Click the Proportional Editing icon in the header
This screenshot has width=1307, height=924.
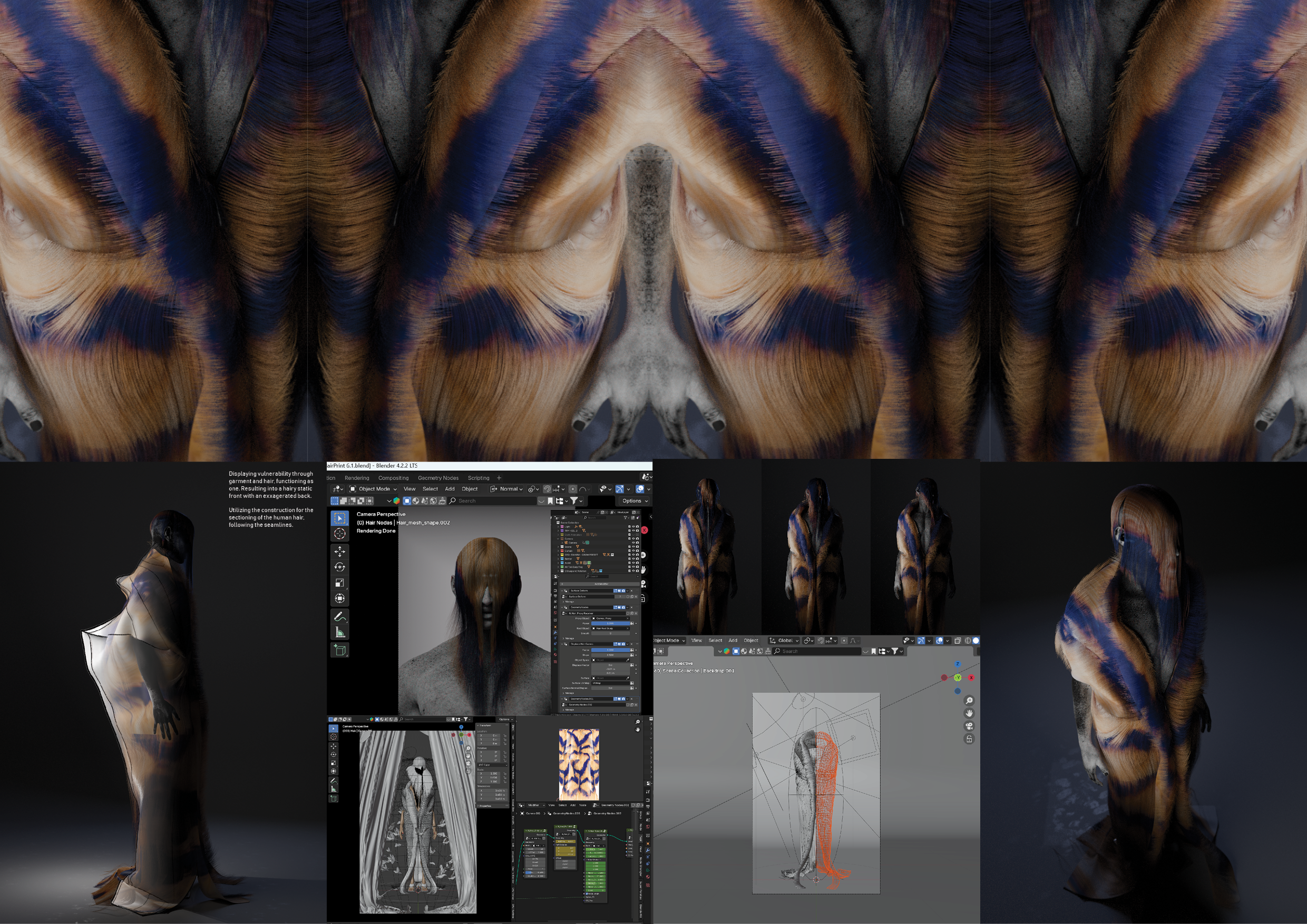[573, 489]
